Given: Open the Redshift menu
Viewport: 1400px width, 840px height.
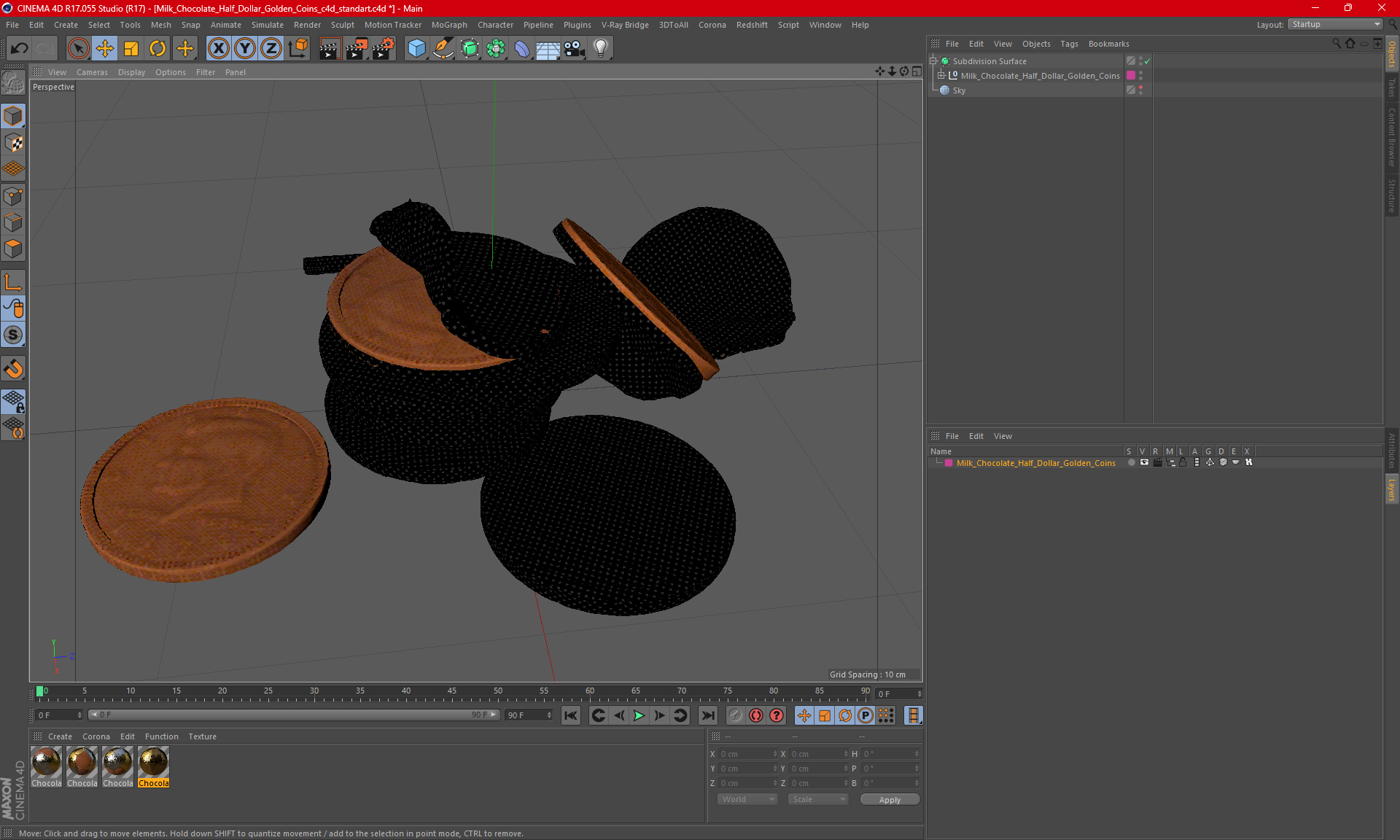Looking at the screenshot, I should click(x=752, y=25).
